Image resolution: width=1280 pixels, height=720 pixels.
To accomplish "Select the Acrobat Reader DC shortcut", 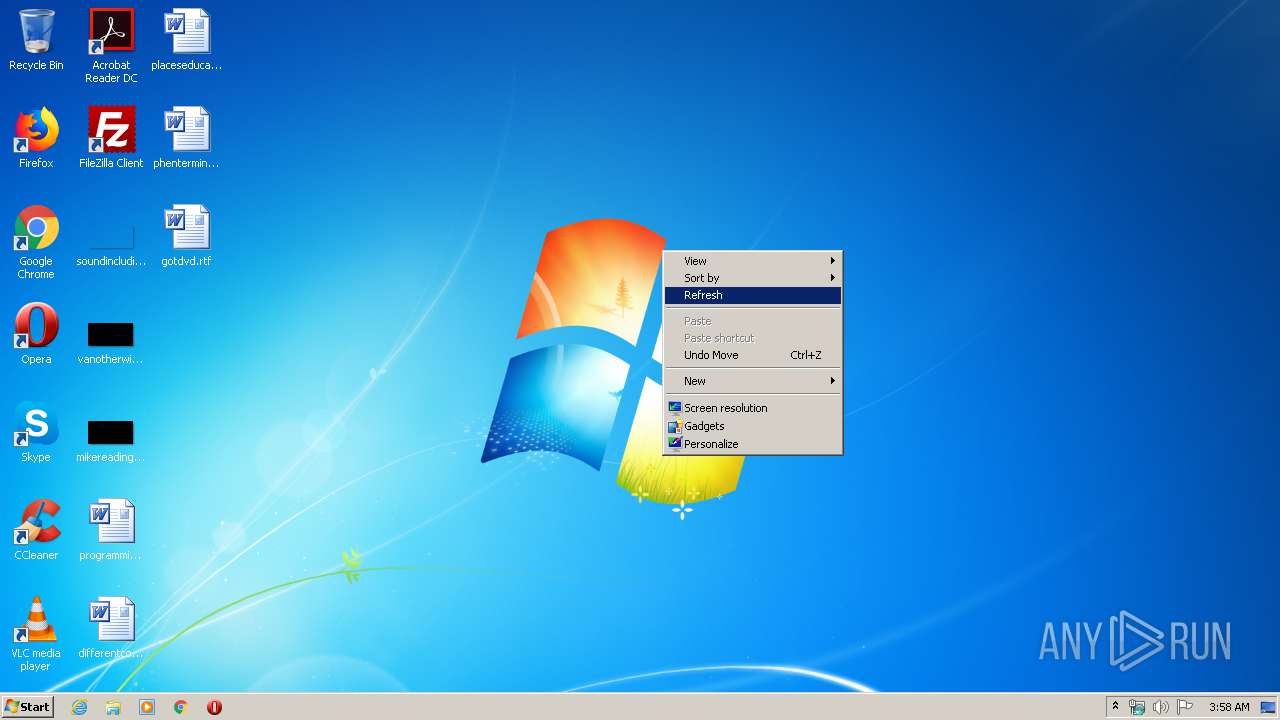I will point(111,45).
